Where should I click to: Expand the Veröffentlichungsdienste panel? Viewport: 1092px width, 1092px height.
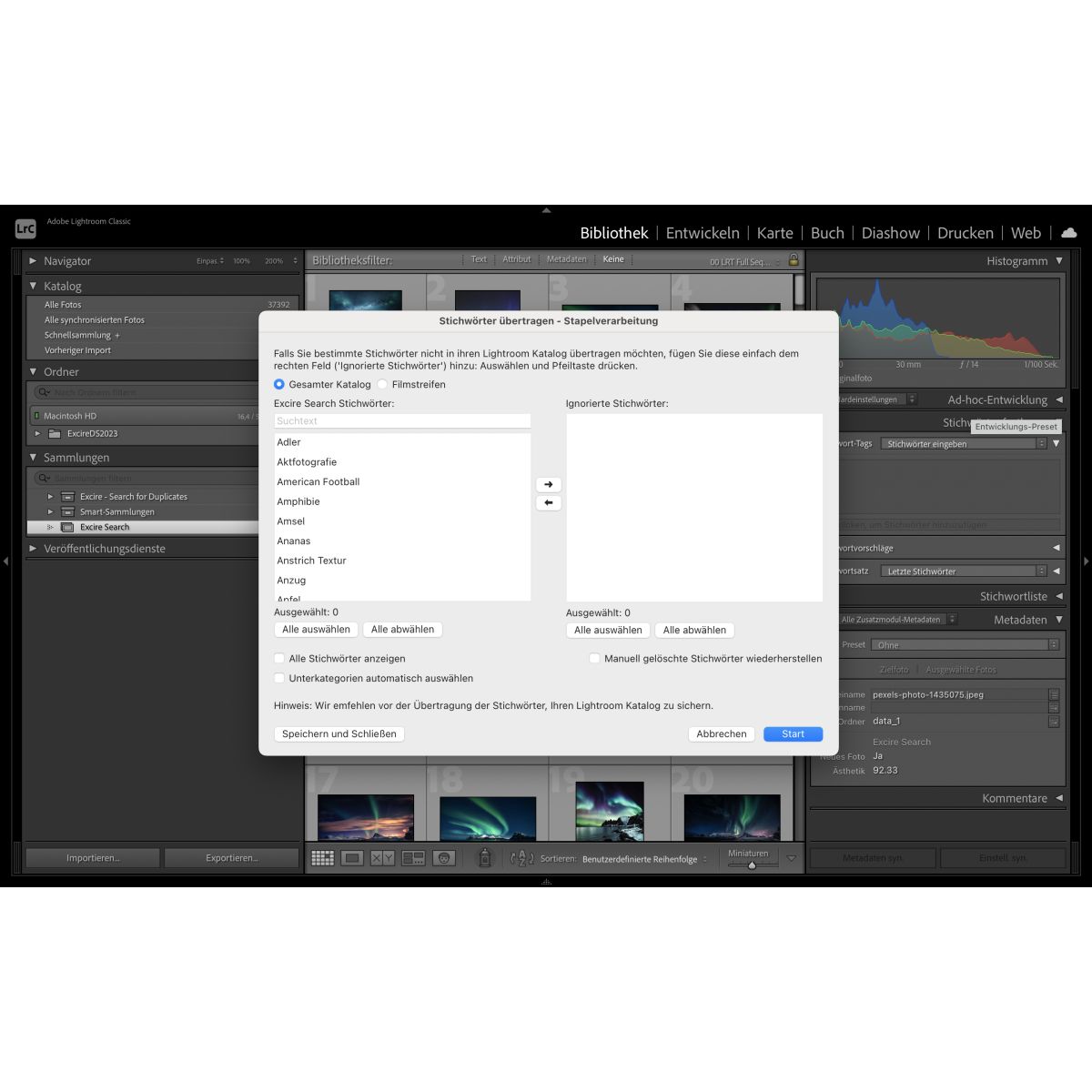(x=34, y=549)
